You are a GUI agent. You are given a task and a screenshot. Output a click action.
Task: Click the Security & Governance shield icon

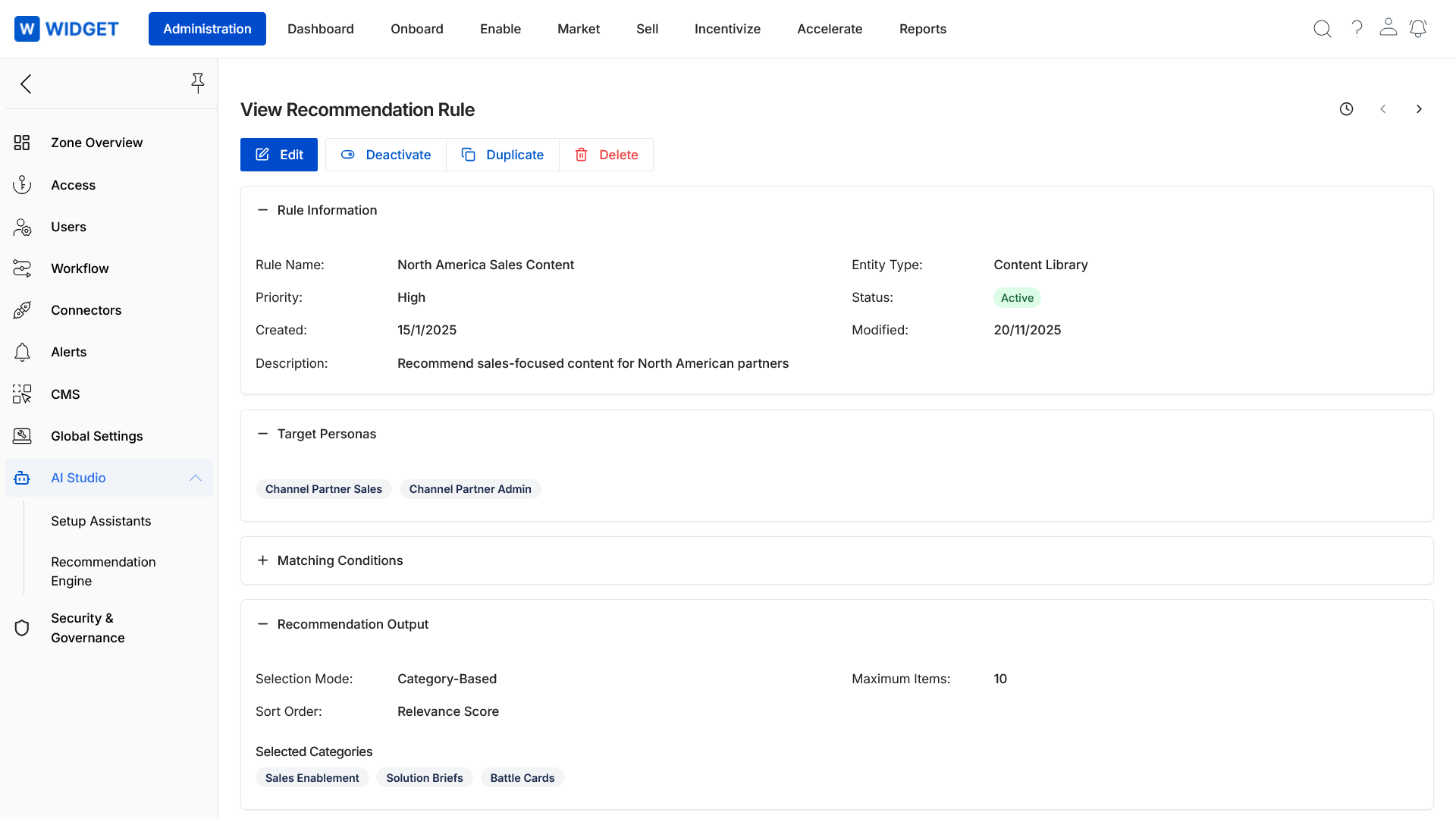coord(22,628)
